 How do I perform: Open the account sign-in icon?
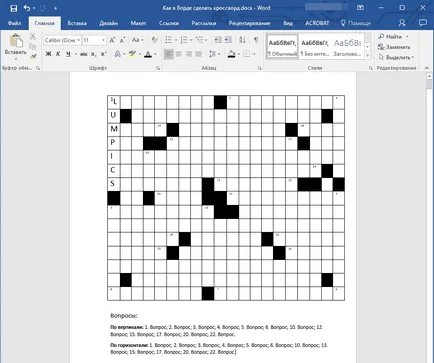[x=402, y=23]
